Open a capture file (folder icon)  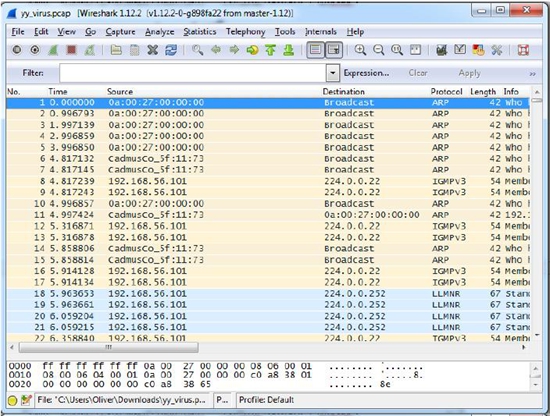(116, 50)
